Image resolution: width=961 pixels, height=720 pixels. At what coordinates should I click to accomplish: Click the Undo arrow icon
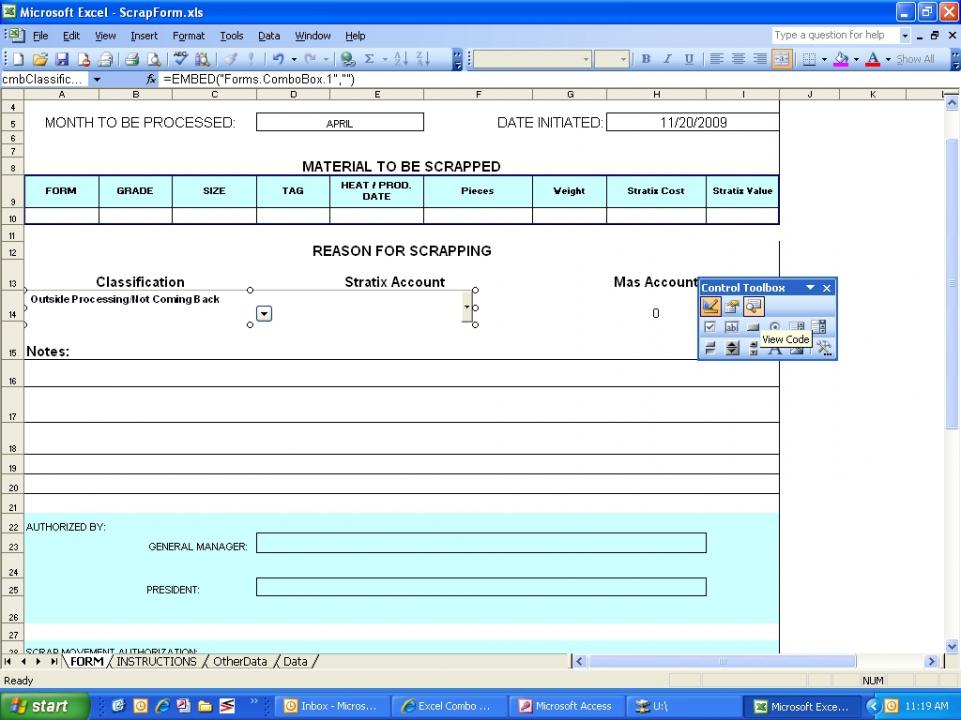coord(278,59)
